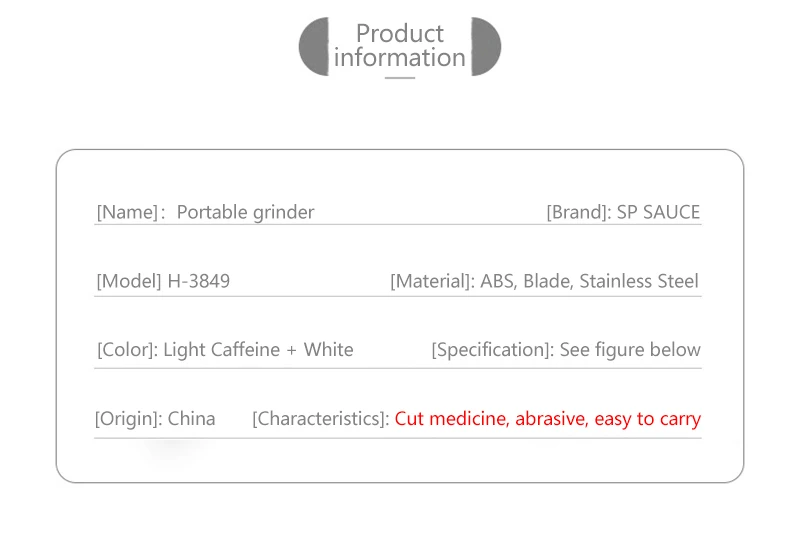
Task: Click the Product information heading
Action: click(399, 45)
